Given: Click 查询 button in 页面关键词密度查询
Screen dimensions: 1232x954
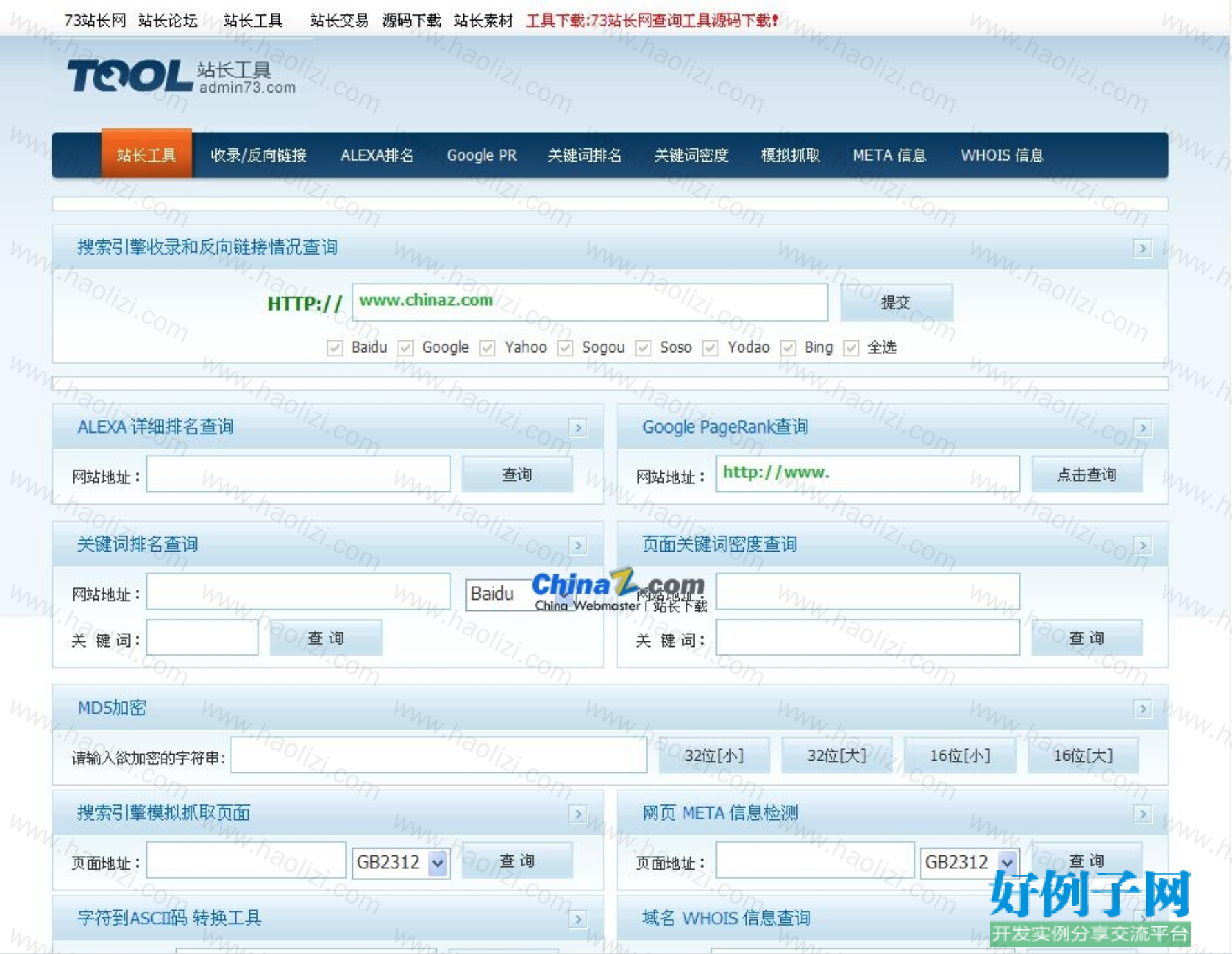Looking at the screenshot, I should click(x=1087, y=637).
